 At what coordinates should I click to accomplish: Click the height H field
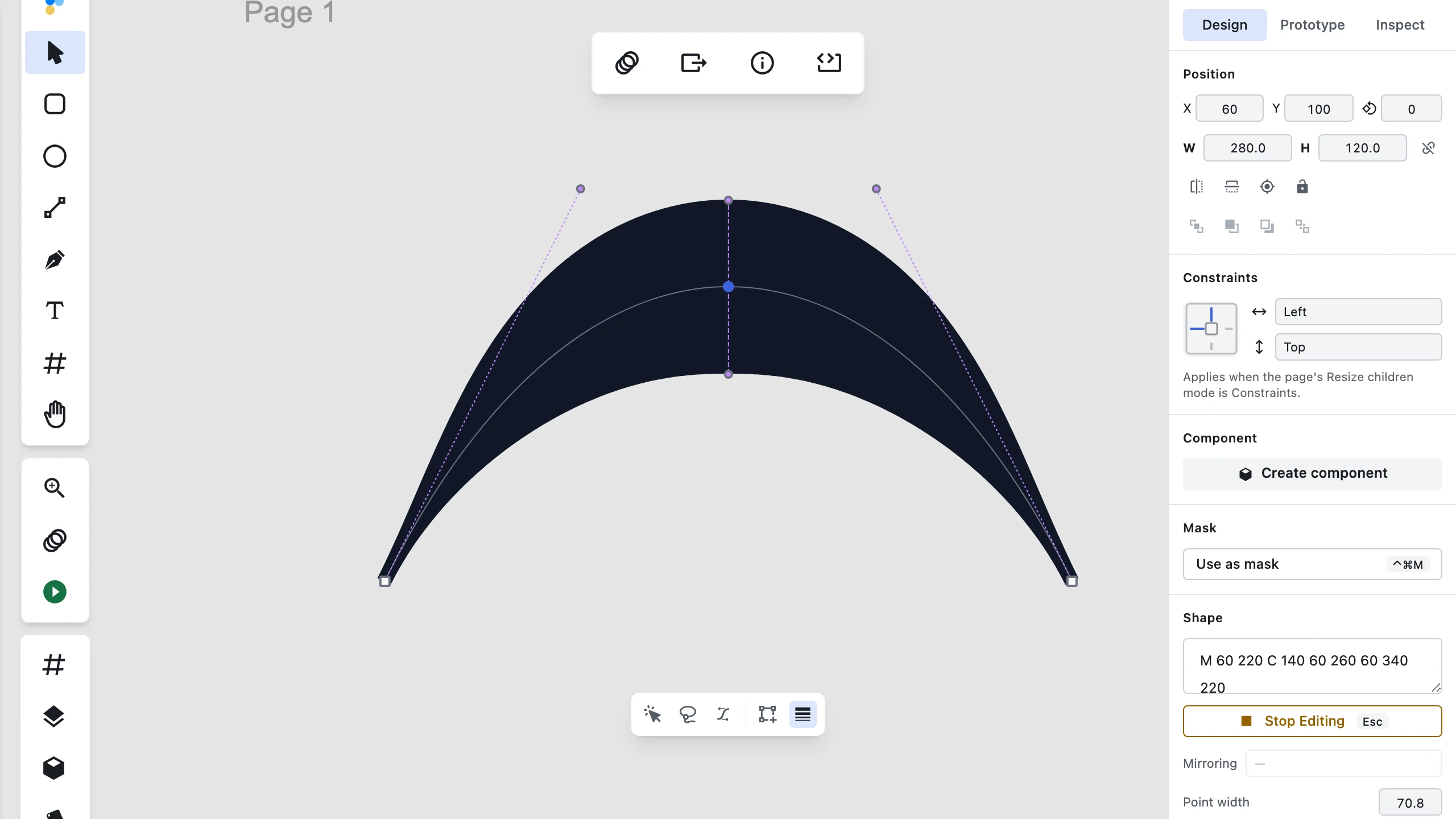[1362, 148]
